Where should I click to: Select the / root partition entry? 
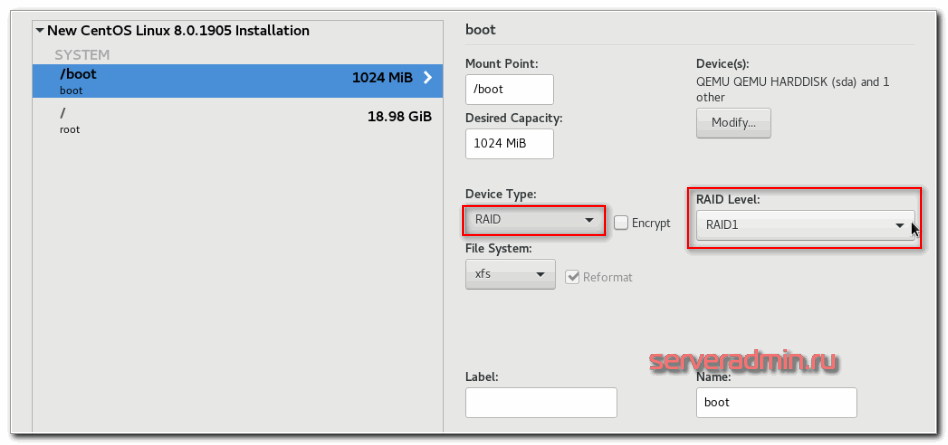coord(200,120)
